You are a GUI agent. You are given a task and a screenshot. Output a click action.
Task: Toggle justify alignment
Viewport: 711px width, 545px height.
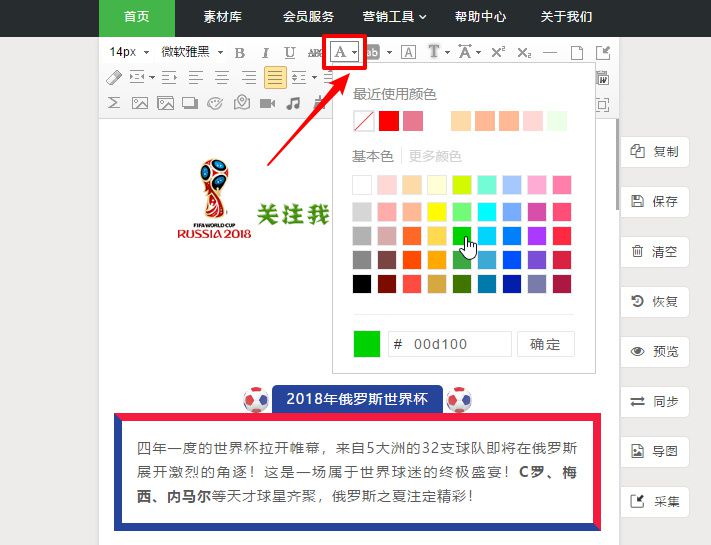click(x=275, y=78)
